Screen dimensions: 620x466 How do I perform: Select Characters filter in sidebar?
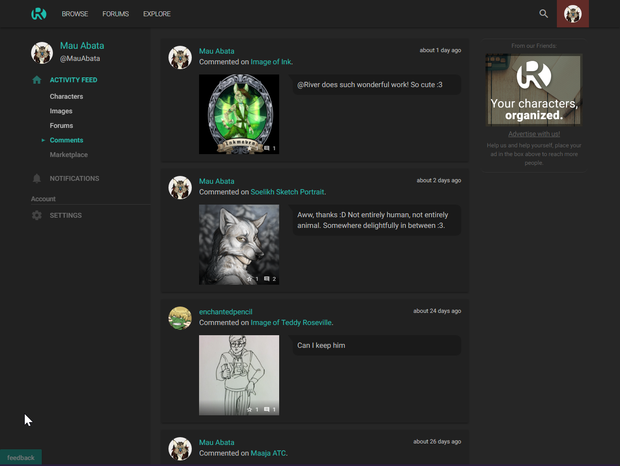66,96
